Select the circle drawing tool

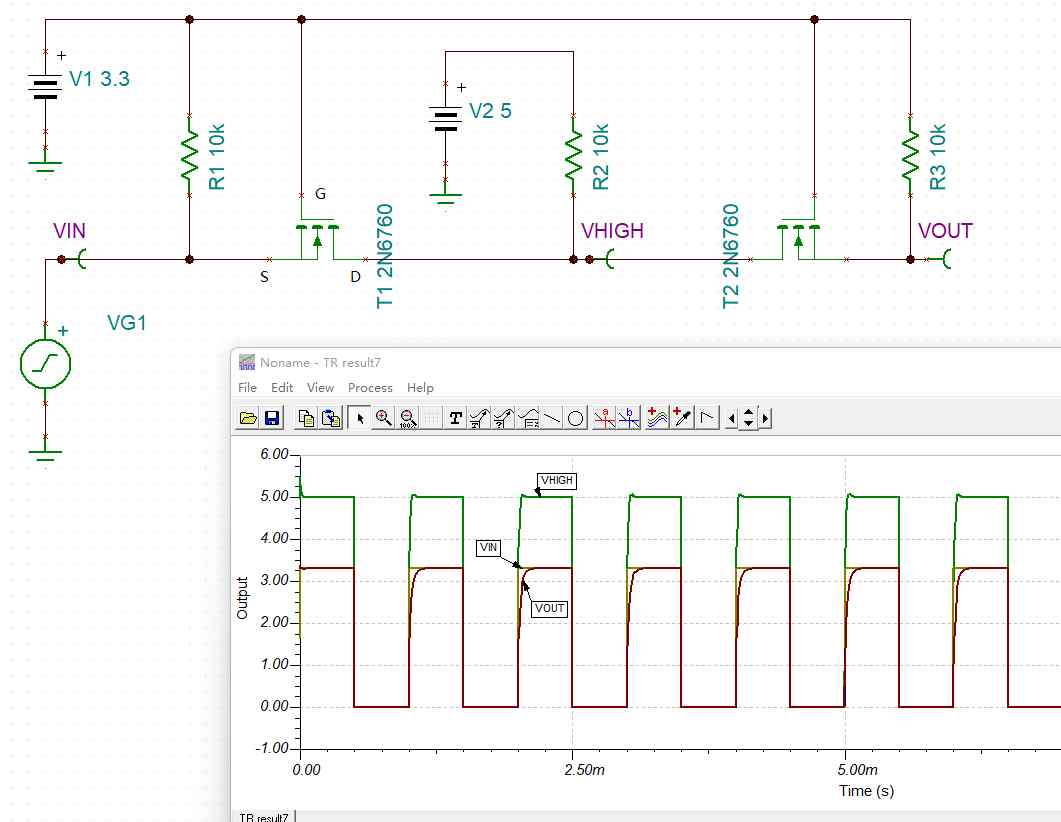pyautogui.click(x=575, y=418)
